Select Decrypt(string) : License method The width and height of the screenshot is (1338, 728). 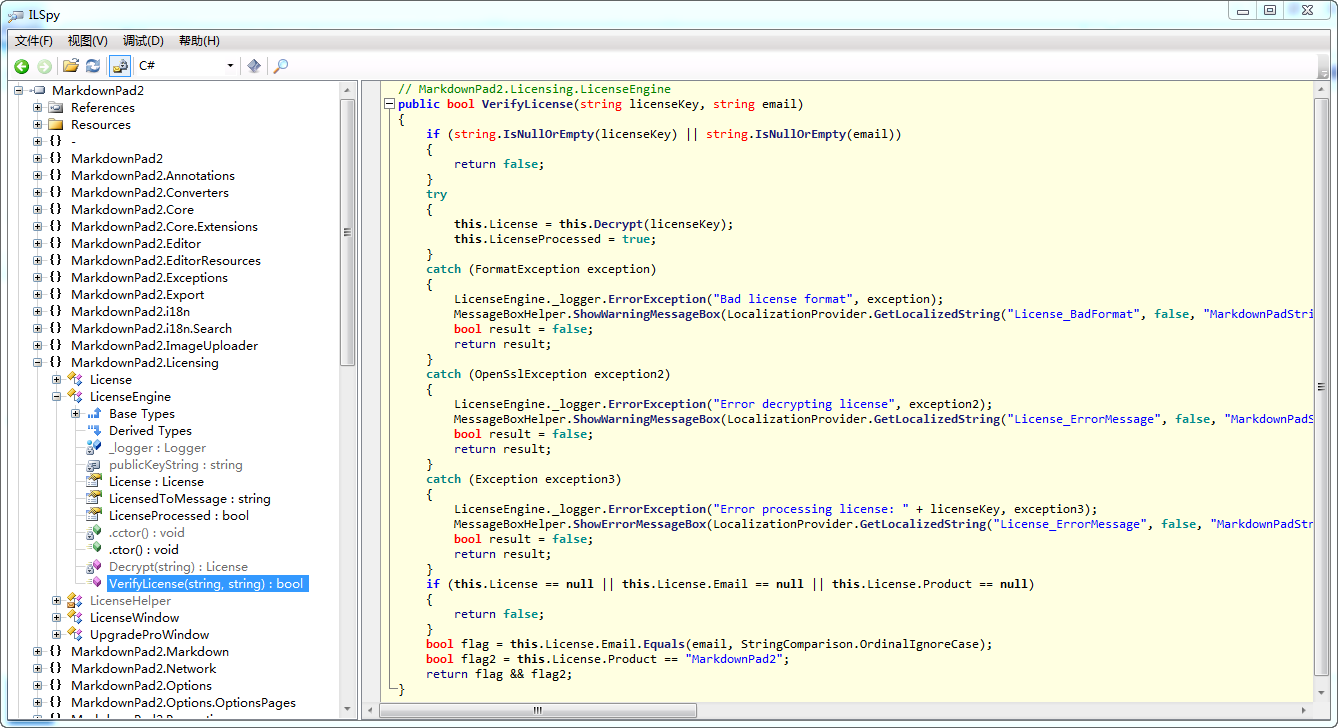178,567
